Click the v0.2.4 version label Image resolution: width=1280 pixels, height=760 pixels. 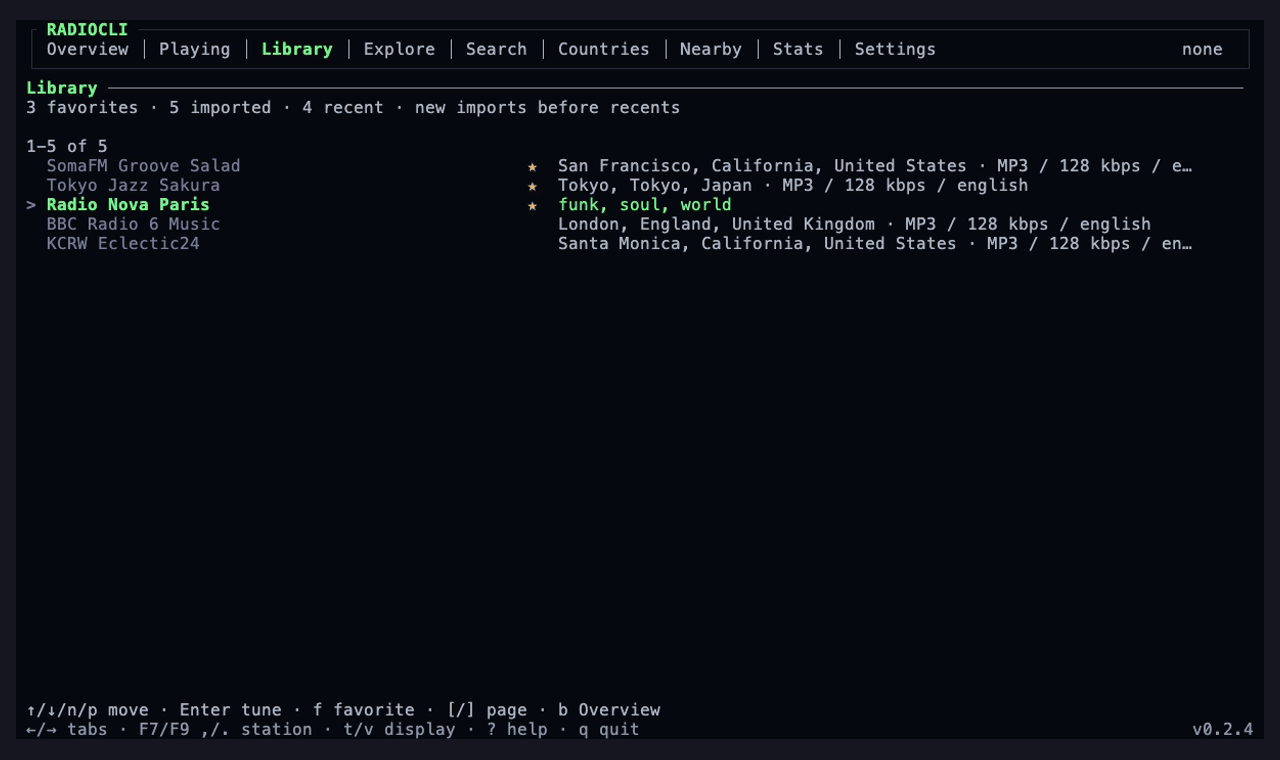pos(1222,729)
